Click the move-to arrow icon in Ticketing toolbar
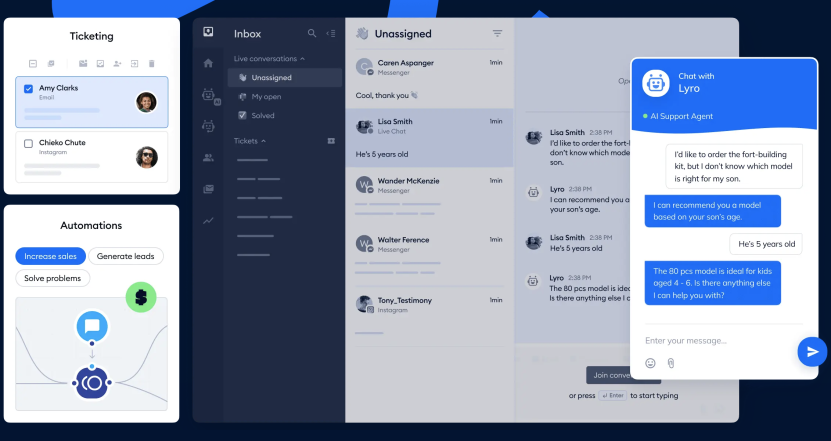Image resolution: width=831 pixels, height=441 pixels. [x=135, y=64]
